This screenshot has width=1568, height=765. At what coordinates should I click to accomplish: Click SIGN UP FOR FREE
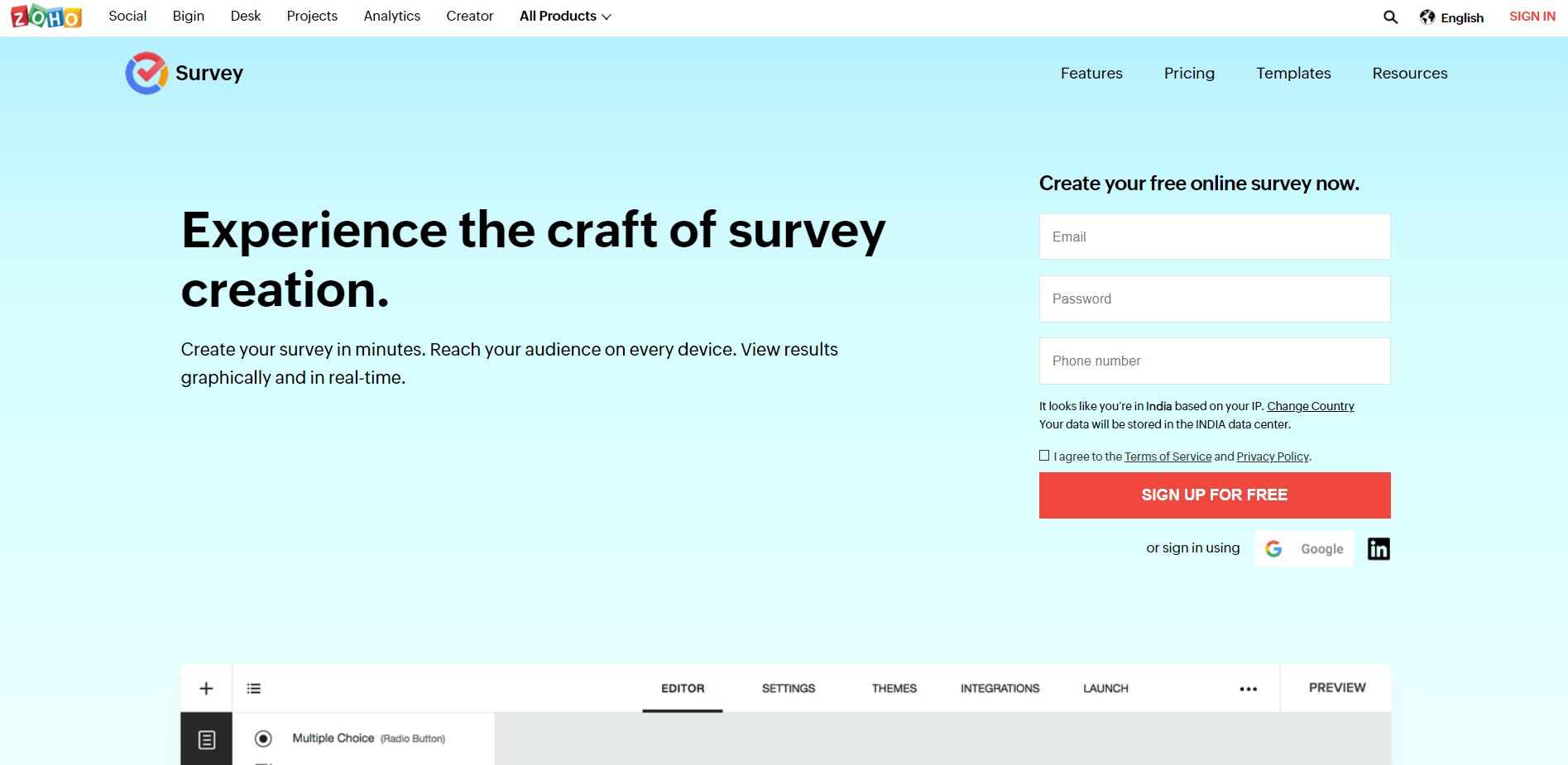tap(1214, 495)
